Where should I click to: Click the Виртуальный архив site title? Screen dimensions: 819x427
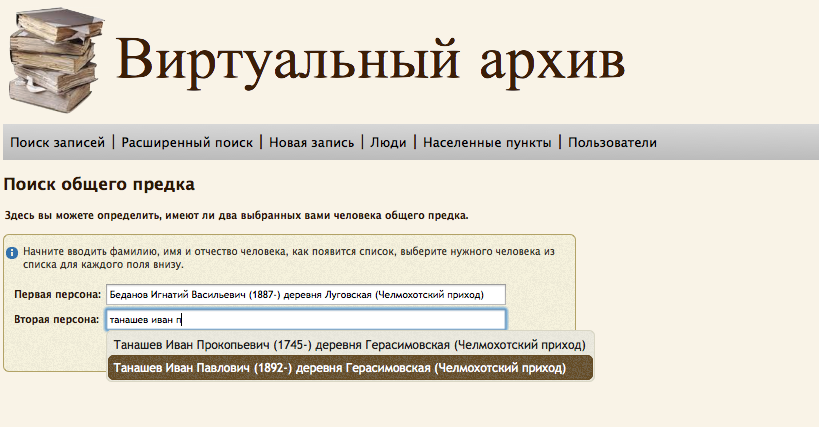[370, 62]
